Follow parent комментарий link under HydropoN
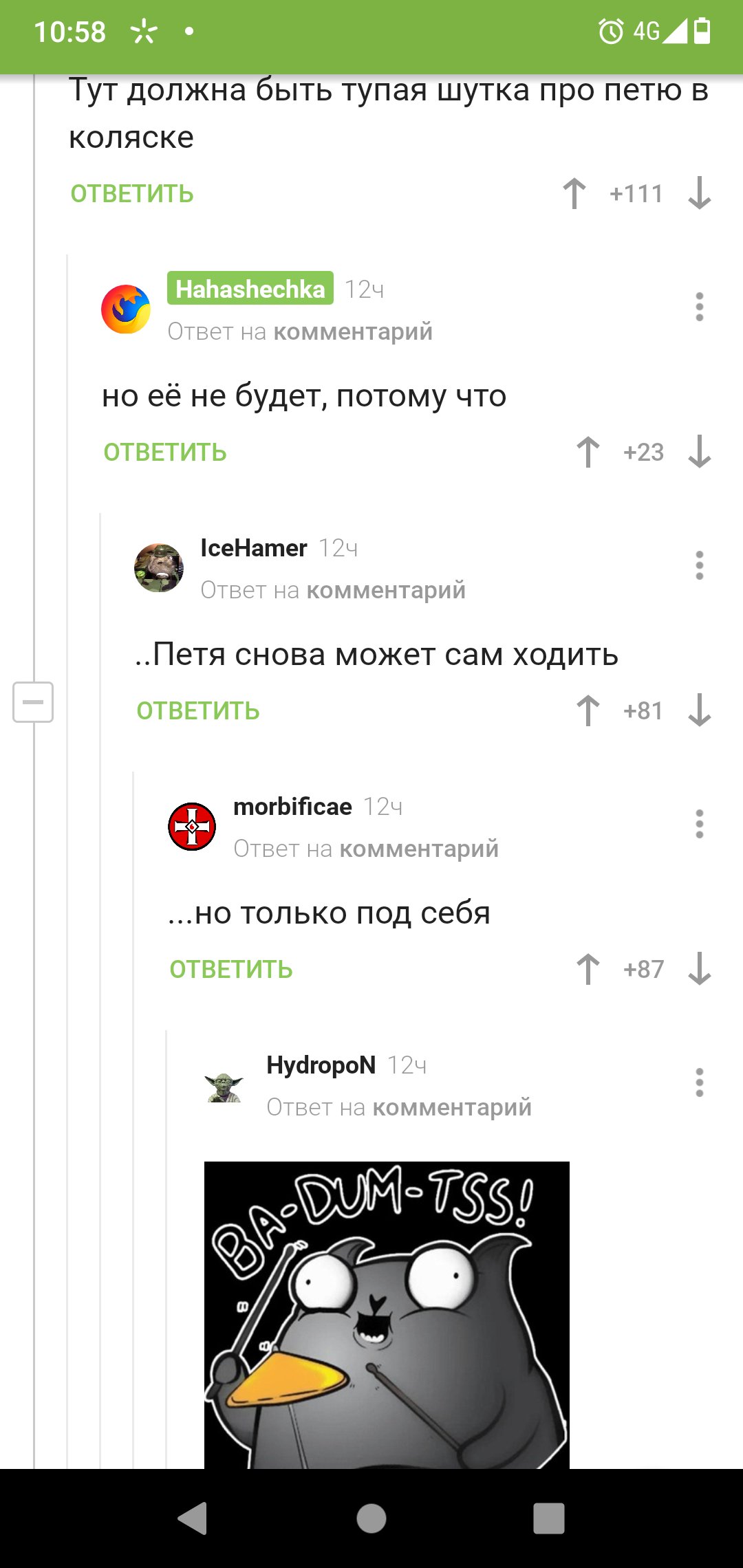The height and width of the screenshot is (1568, 743). click(452, 1107)
